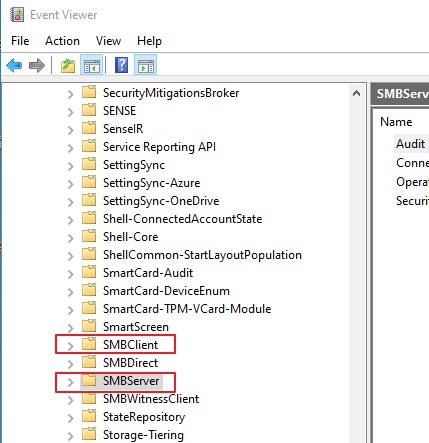Image resolution: width=429 pixels, height=443 pixels.
Task: Select SettingSync-Azure in the tree
Action: (152, 183)
